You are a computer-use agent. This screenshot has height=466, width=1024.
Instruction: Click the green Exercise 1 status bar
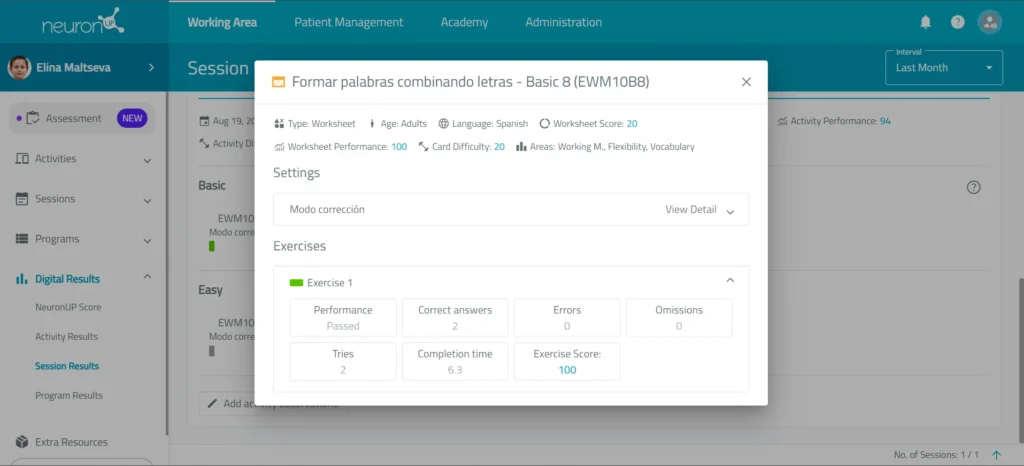click(296, 283)
